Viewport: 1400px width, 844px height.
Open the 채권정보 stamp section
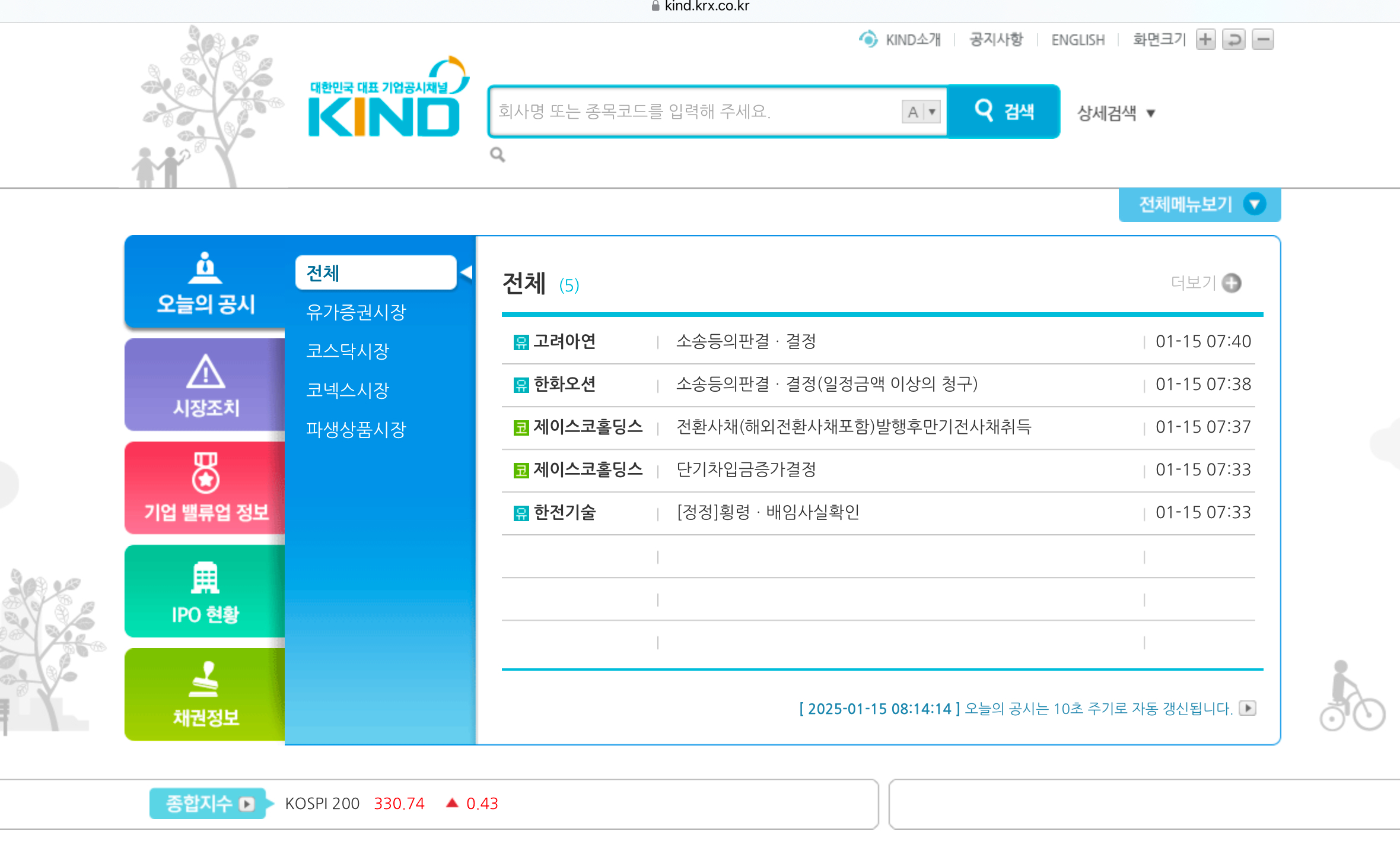(205, 694)
